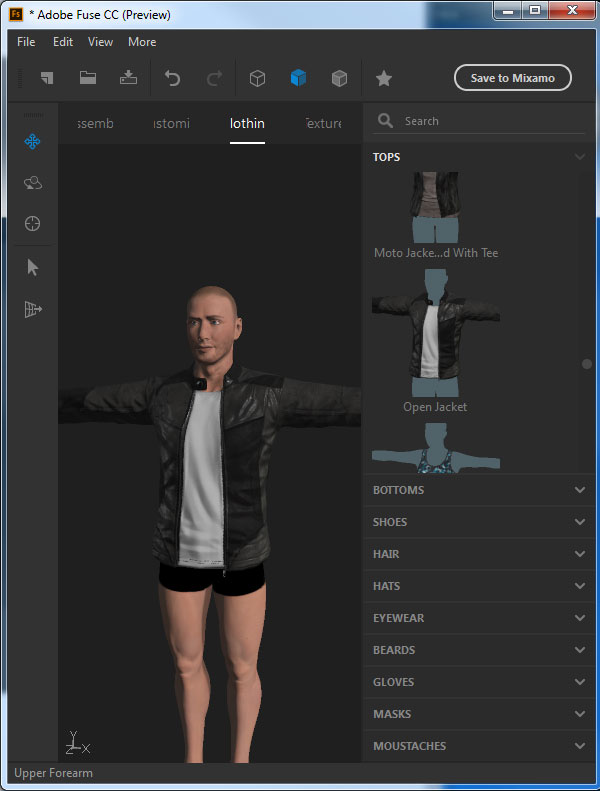
Task: Expand the MASKS section
Action: pos(479,714)
